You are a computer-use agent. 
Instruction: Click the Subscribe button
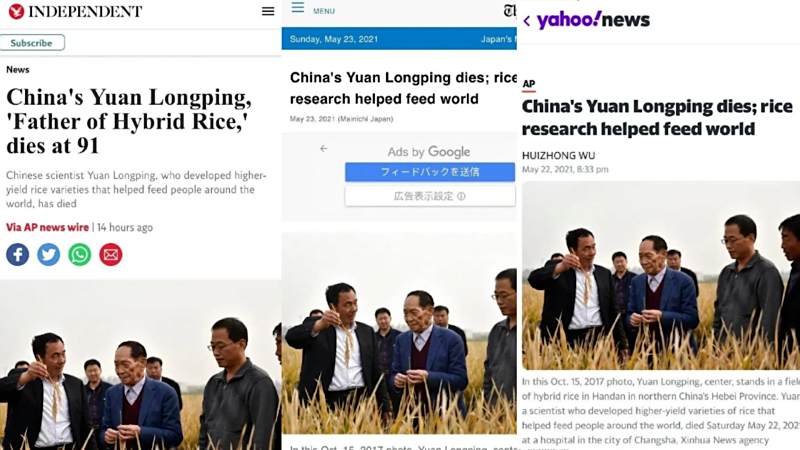coord(32,43)
